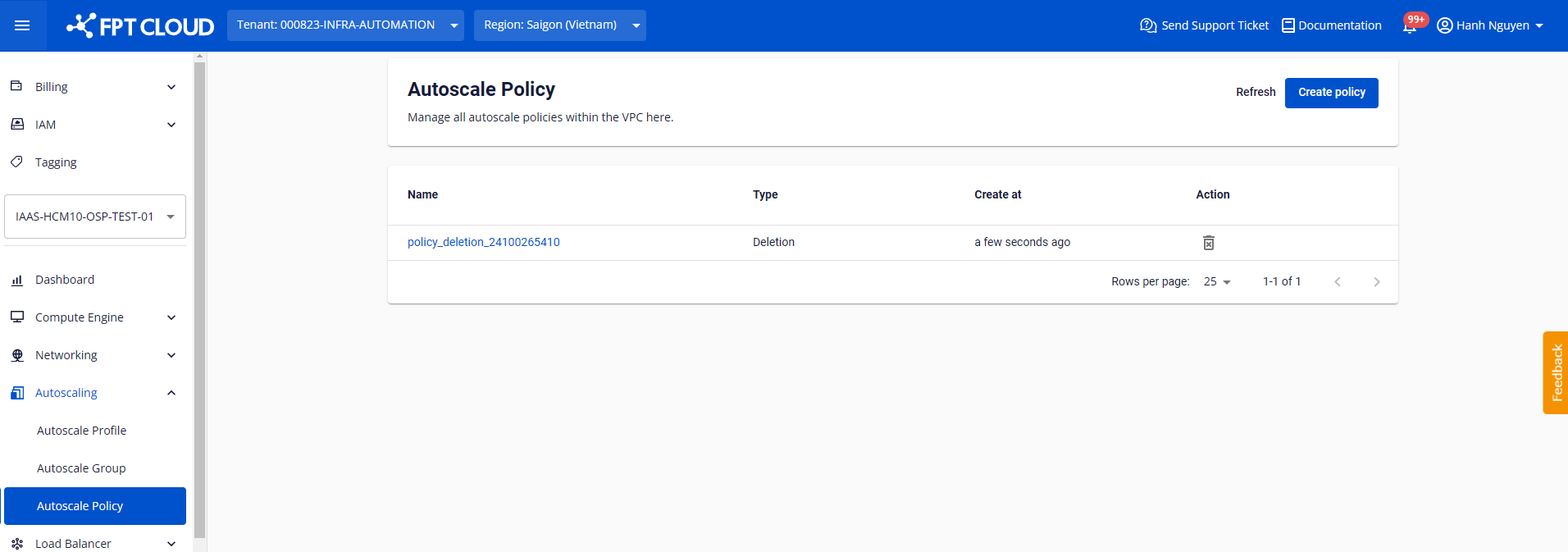This screenshot has width=1568, height=552.
Task: Open the Tenant selection dropdown
Action: tap(345, 25)
